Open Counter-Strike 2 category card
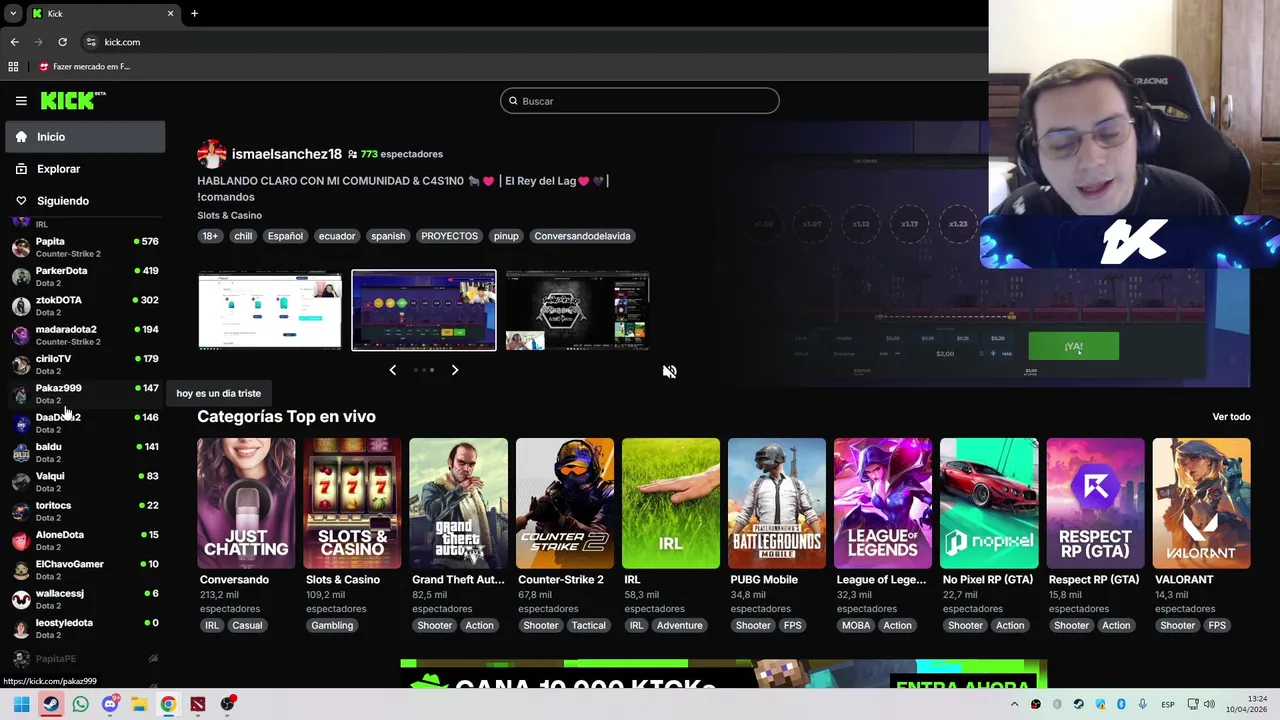Screen dimensions: 1280x720 pyautogui.click(x=565, y=503)
